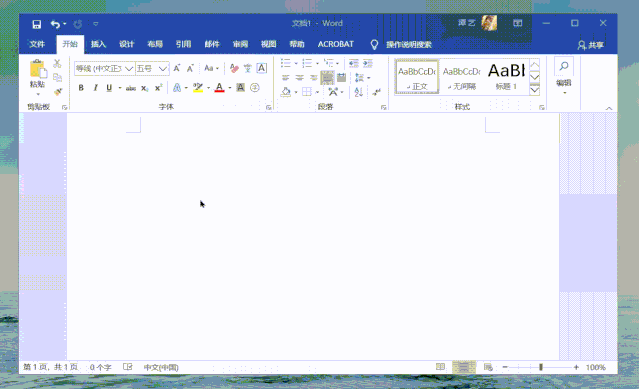The image size is (639, 389).
Task: Switch to the 布局 (Layout) tab
Action: 155,44
